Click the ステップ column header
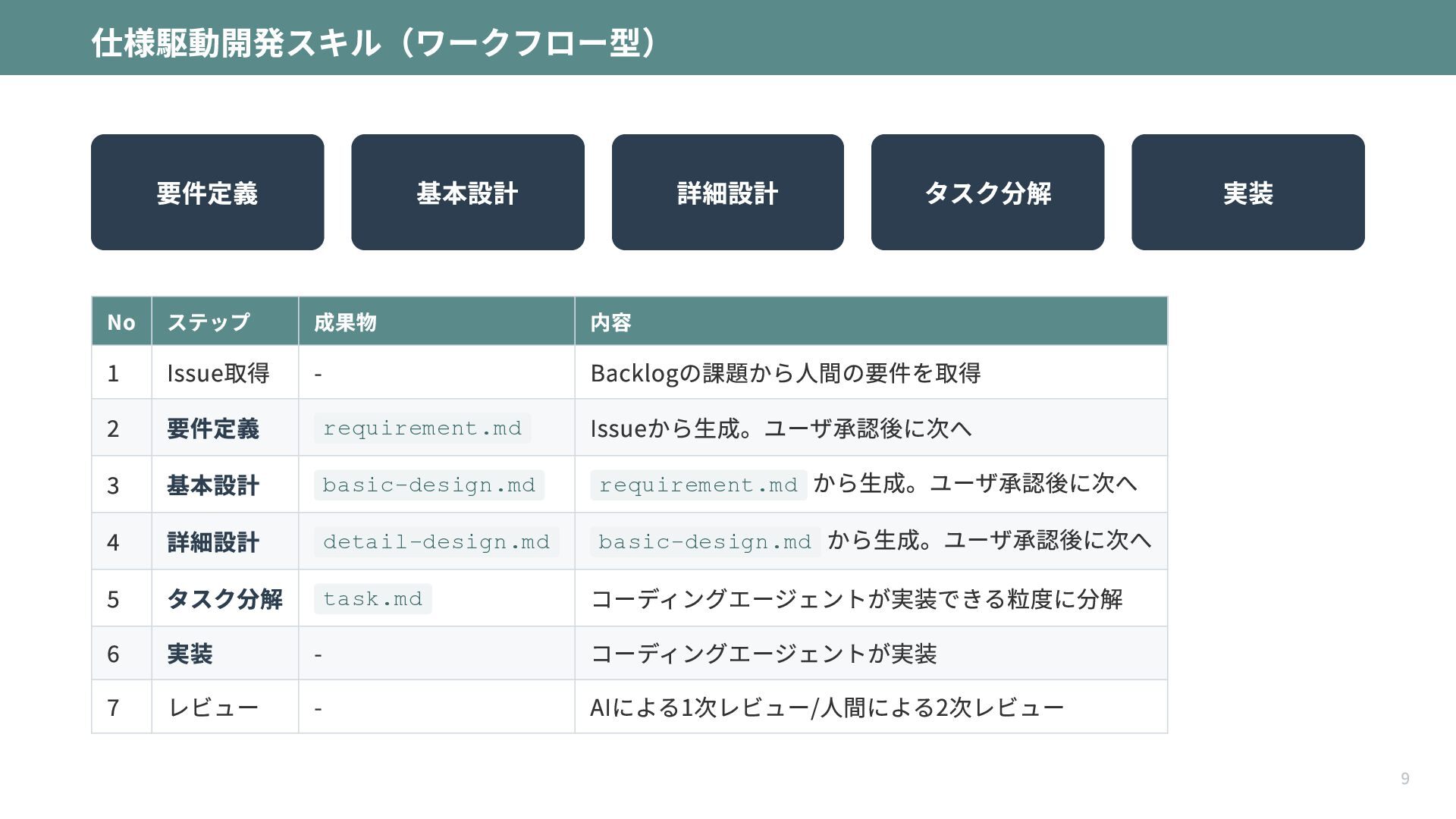 pyautogui.click(x=209, y=322)
